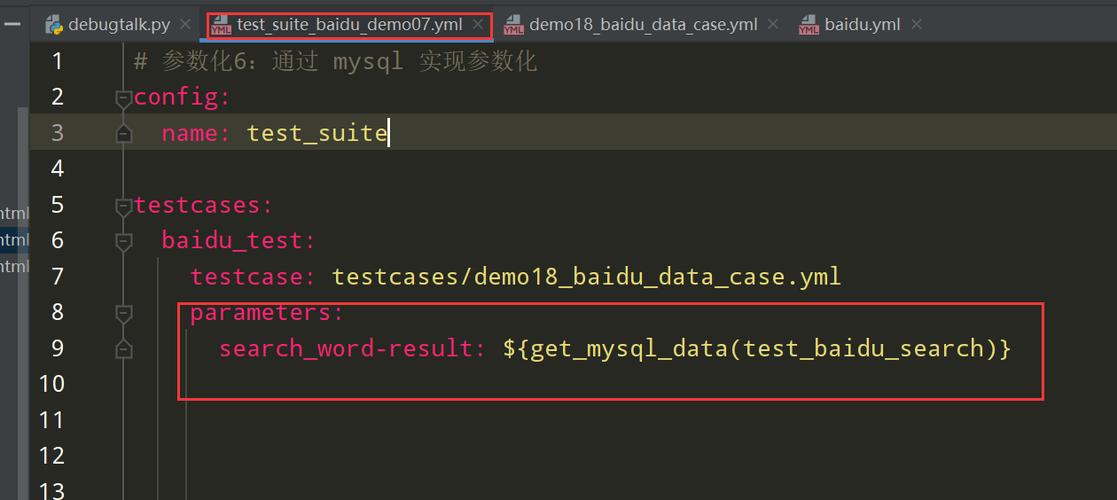Image resolution: width=1117 pixels, height=500 pixels.
Task: Close the debugtalk.py editor tab
Action: pyautogui.click(x=184, y=25)
